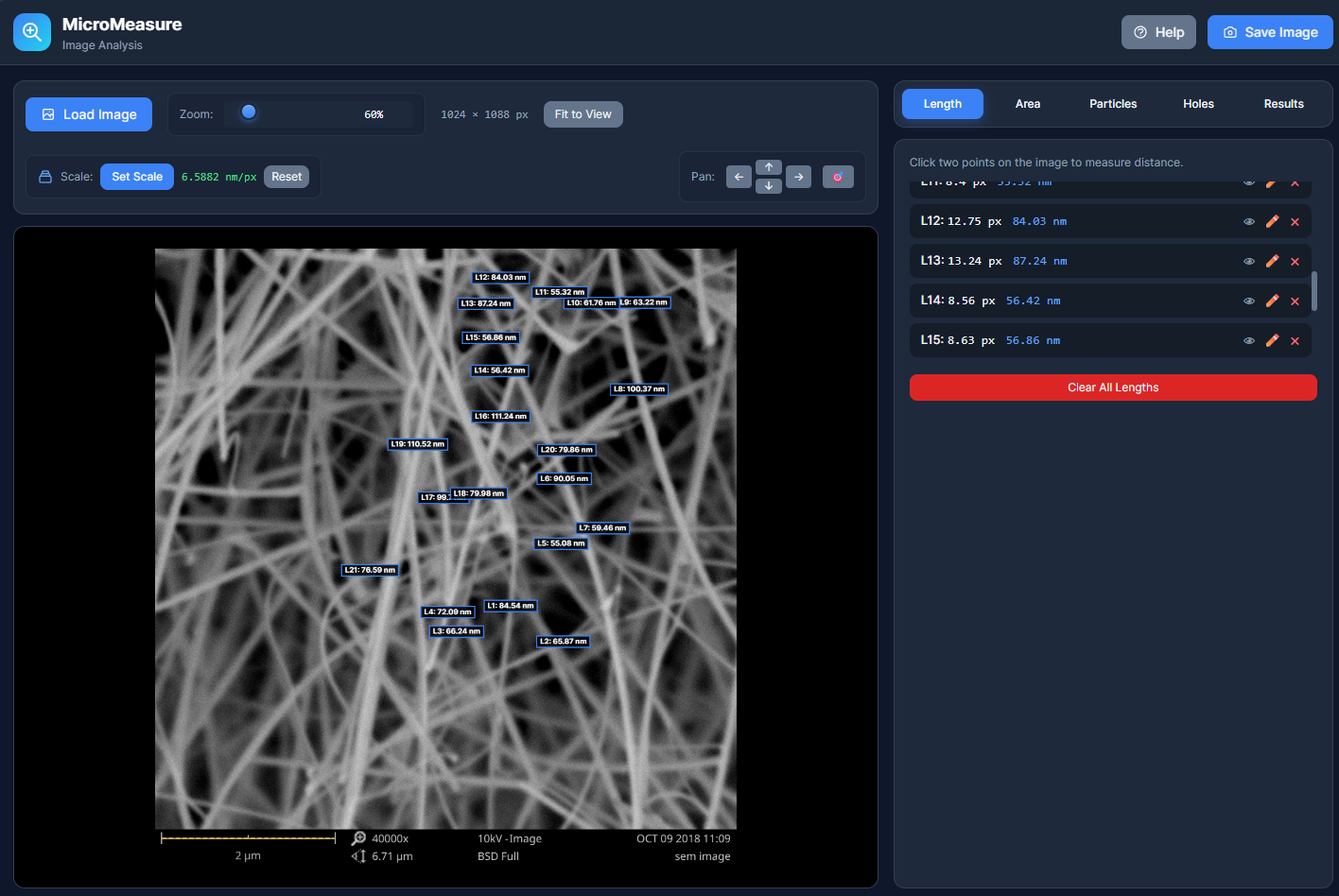Click the pan up arrow icon
The image size is (1339, 896).
coord(769,166)
